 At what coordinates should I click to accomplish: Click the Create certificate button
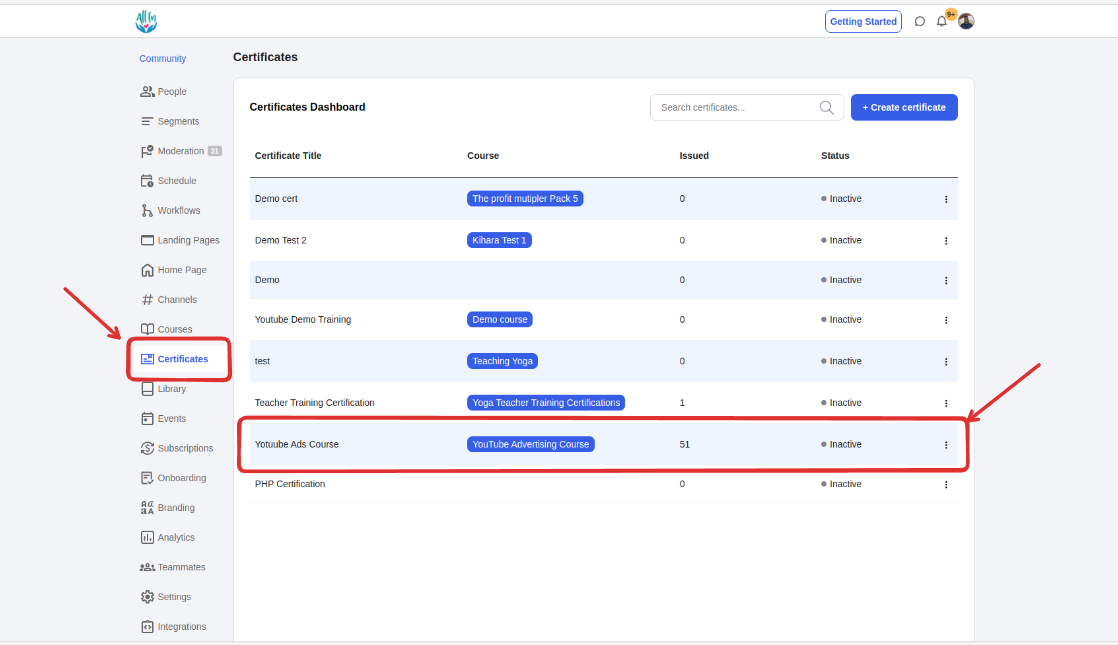[x=904, y=108]
